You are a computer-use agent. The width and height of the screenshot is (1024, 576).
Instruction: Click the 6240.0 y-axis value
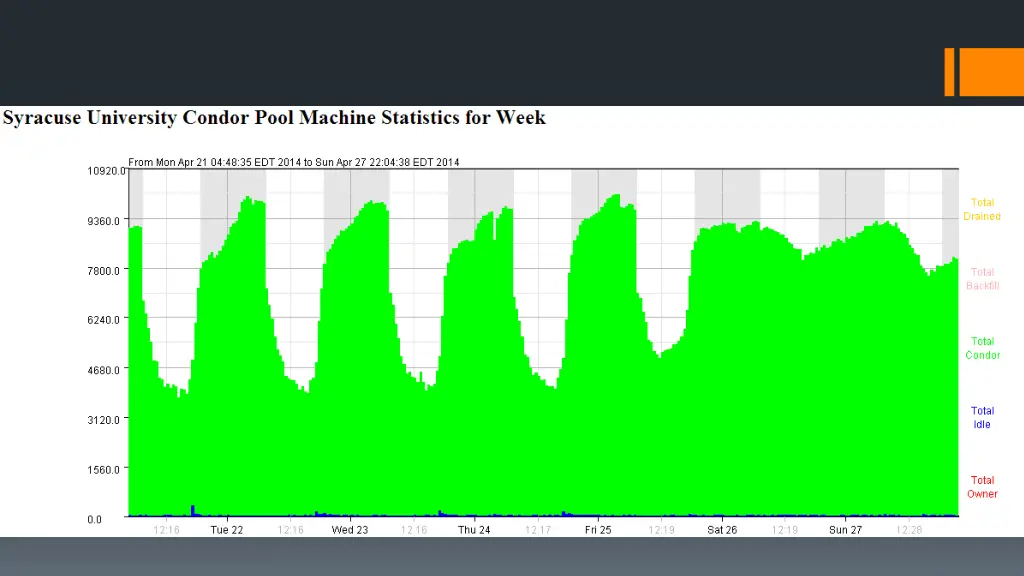coord(104,320)
